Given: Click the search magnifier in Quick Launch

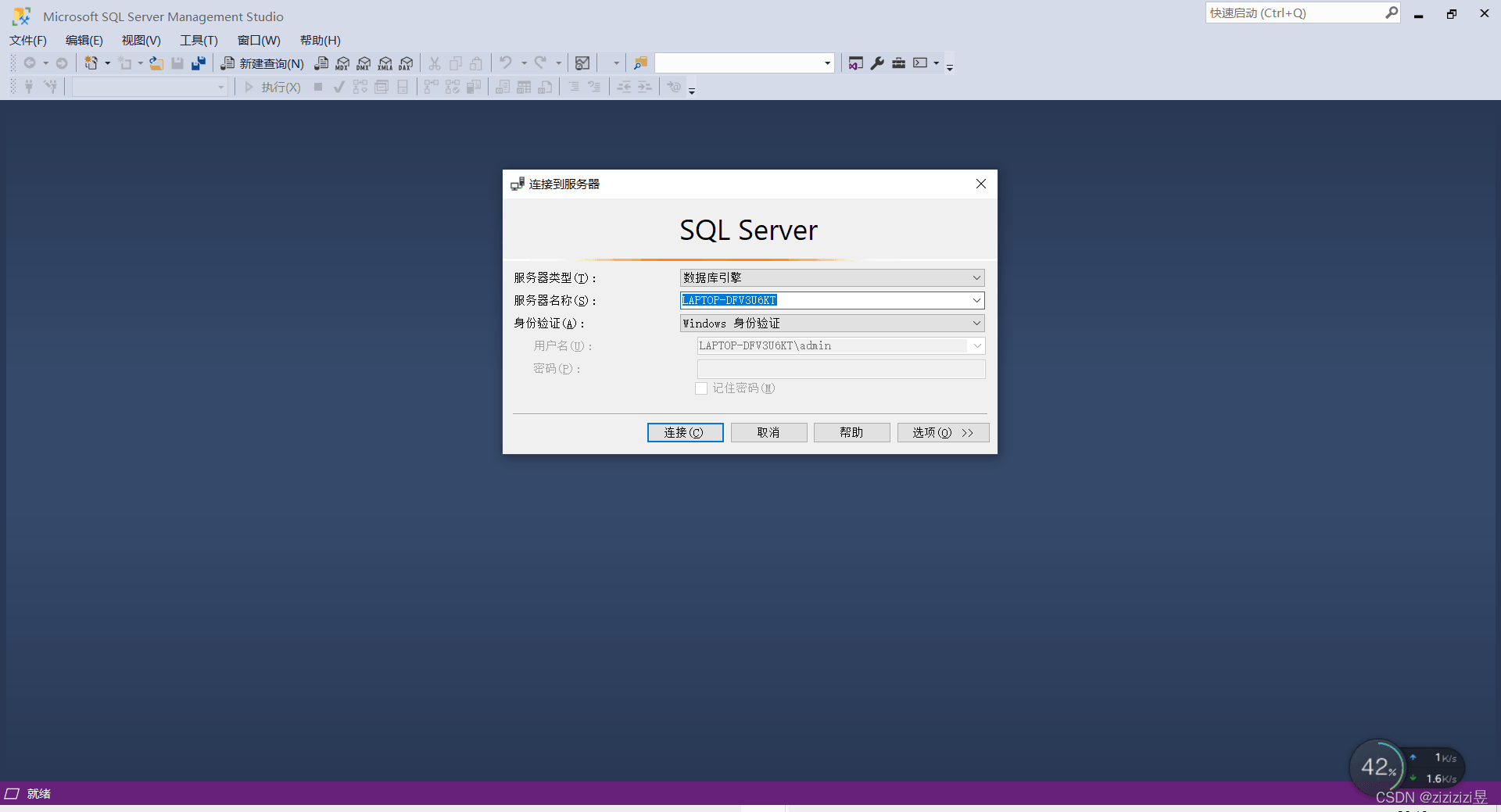Looking at the screenshot, I should click(1392, 13).
